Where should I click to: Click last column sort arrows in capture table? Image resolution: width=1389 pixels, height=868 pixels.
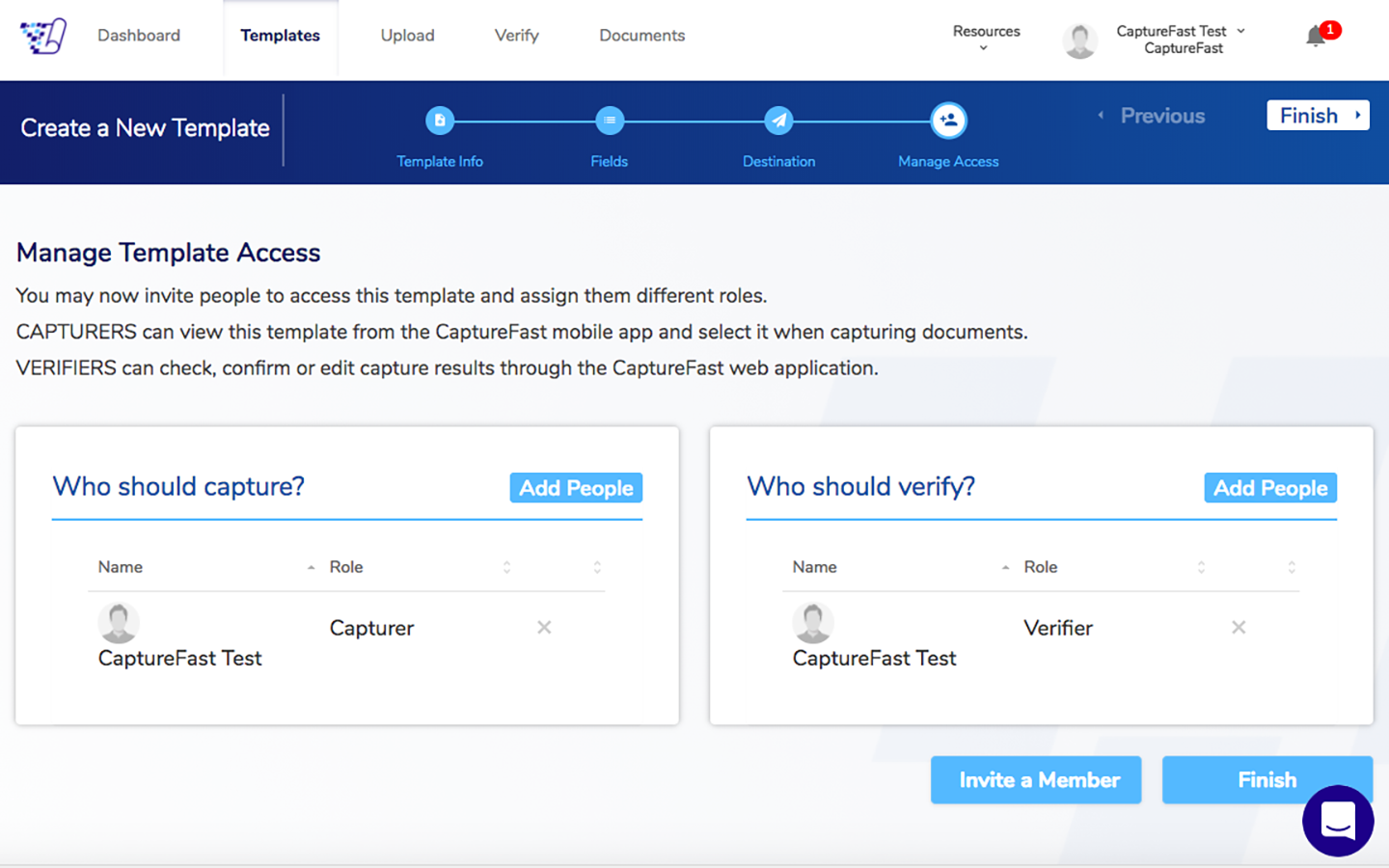pos(597,567)
